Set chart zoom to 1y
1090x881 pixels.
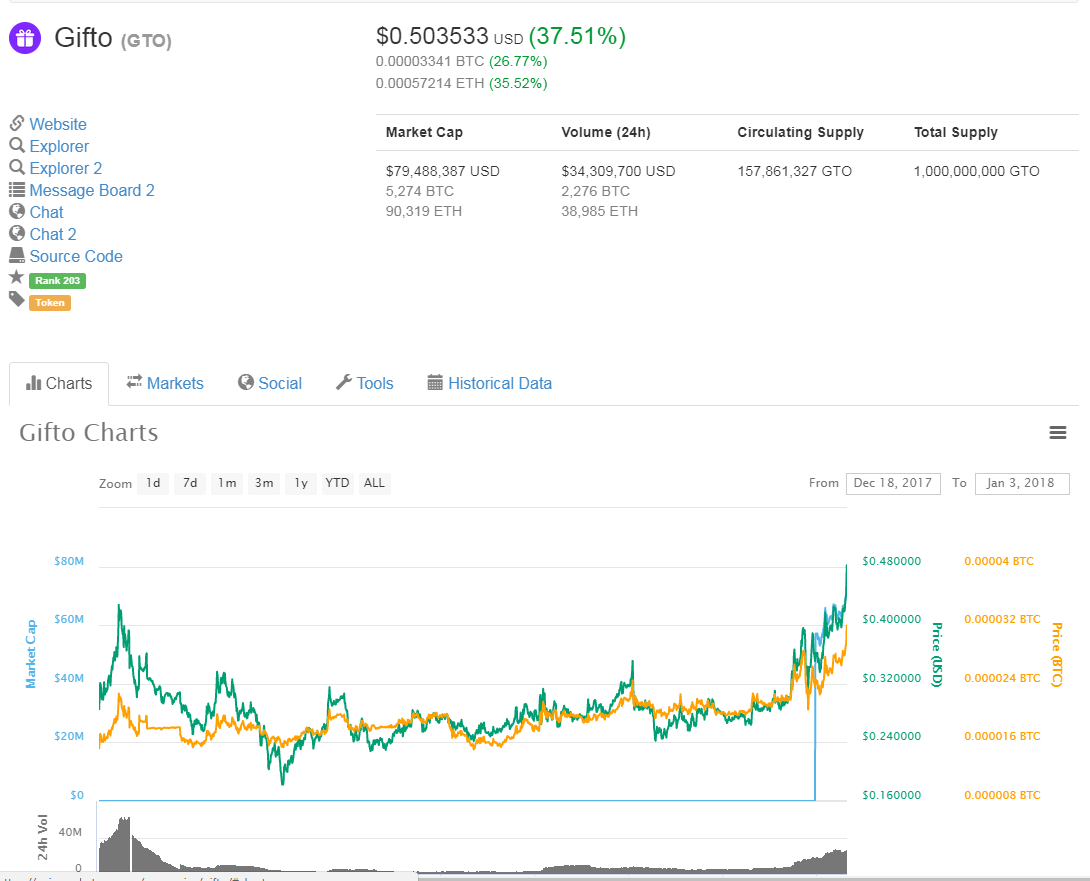pos(300,483)
